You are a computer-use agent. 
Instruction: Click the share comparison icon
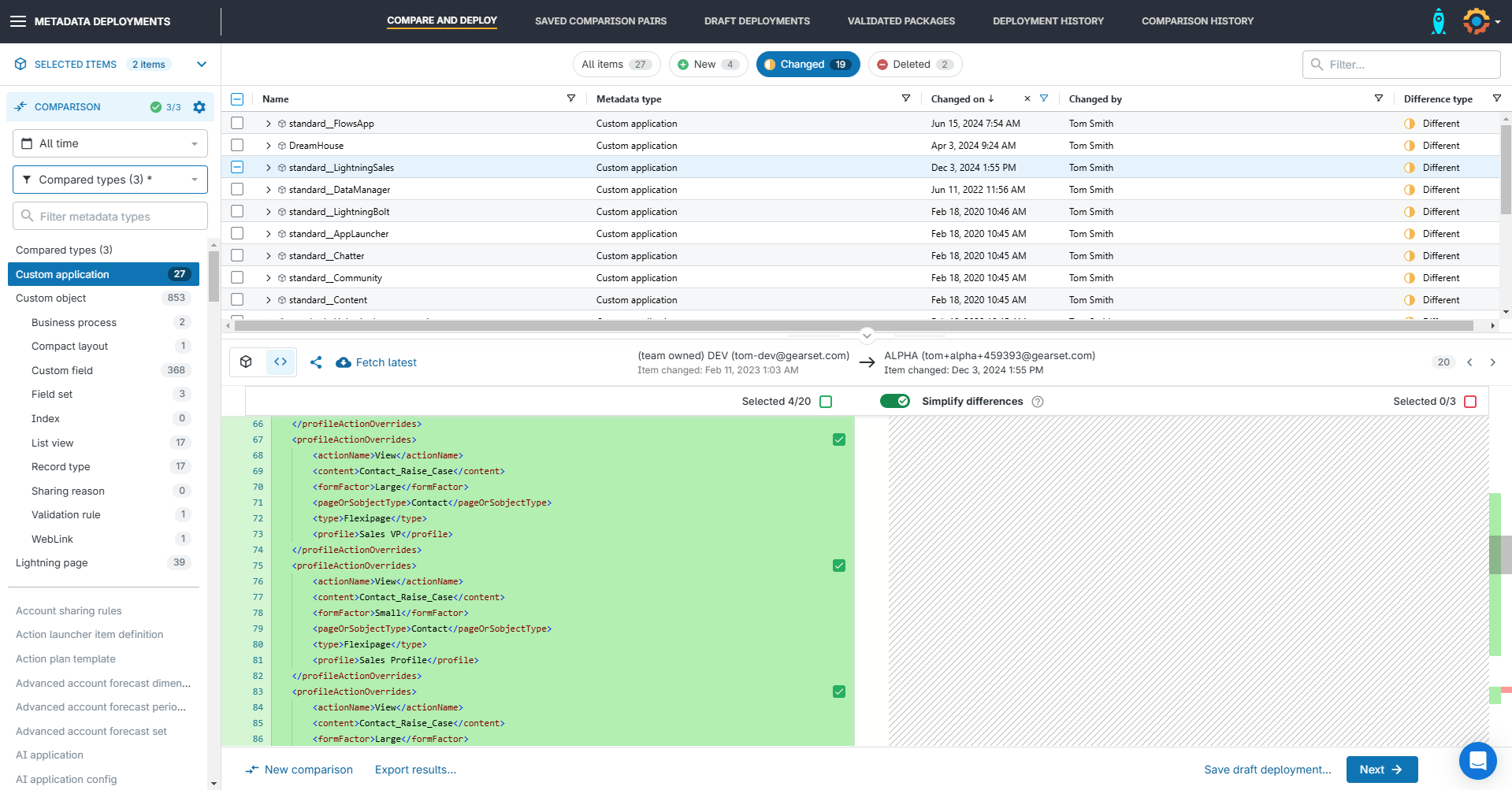[316, 362]
